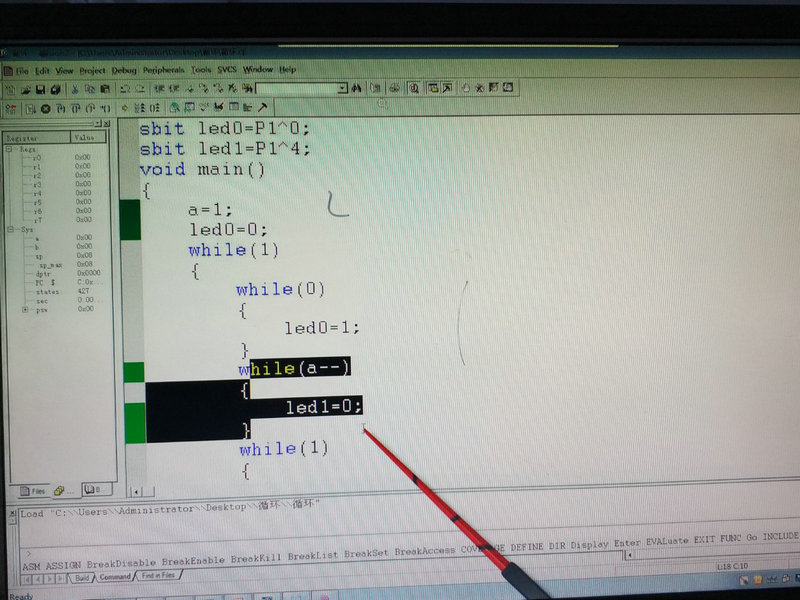Toggle the Build output tab

coord(83,578)
